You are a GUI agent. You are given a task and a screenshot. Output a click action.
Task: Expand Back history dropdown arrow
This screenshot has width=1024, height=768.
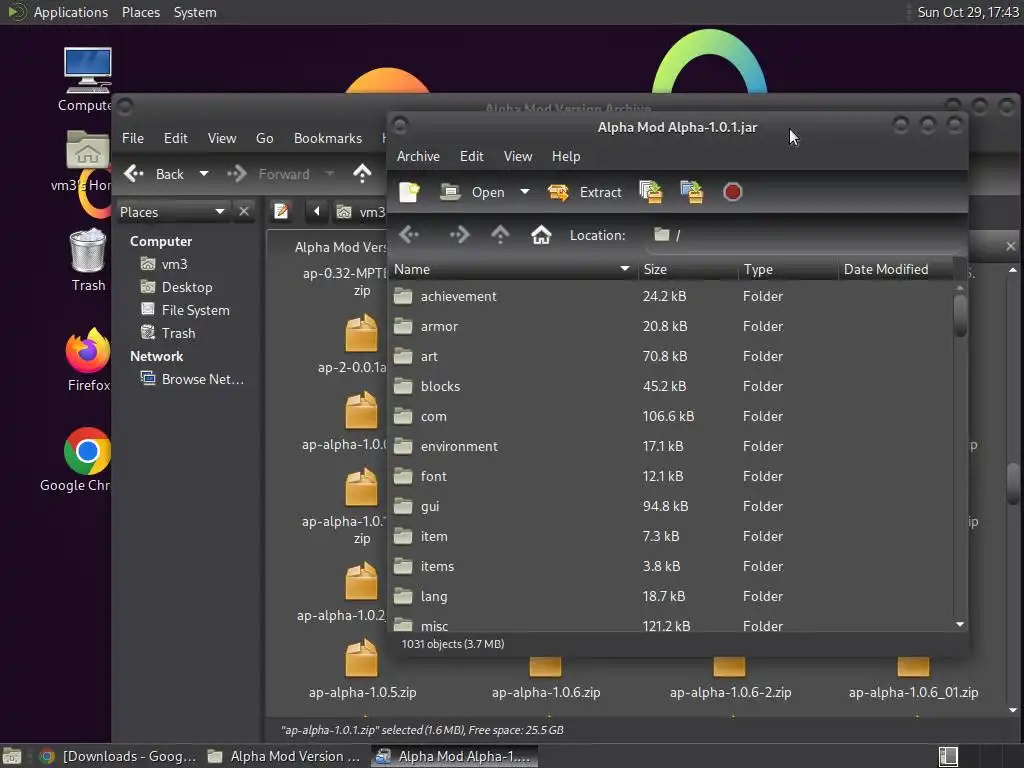204,174
